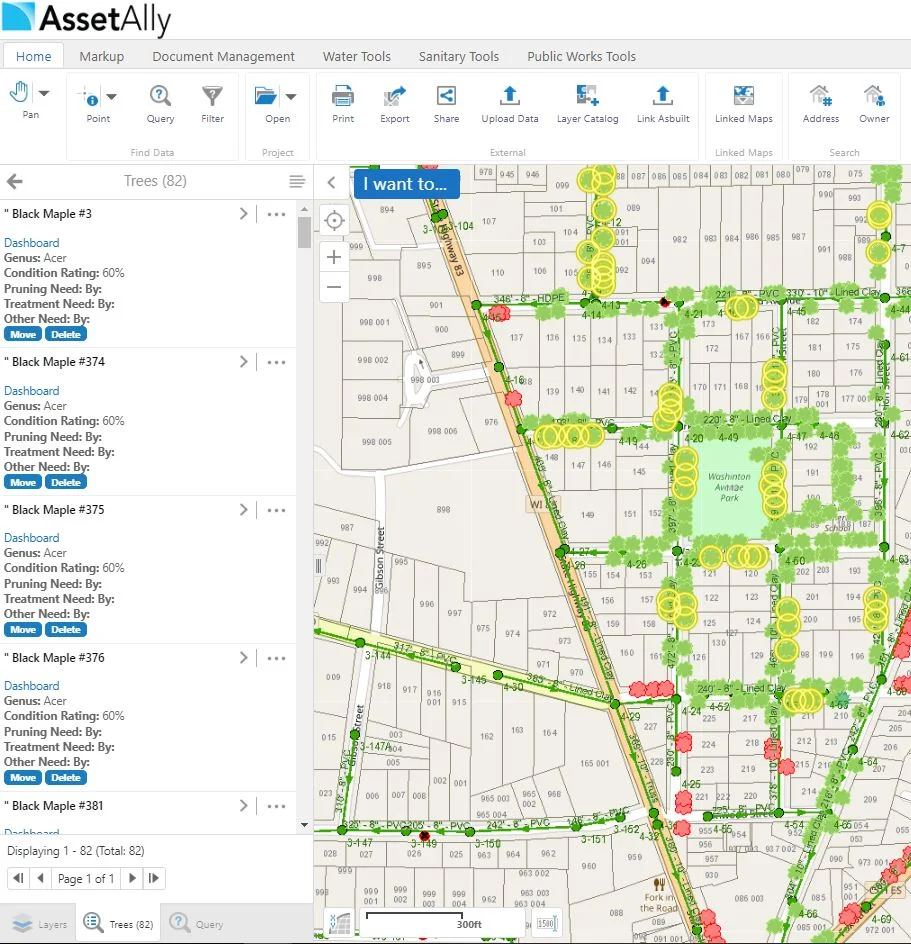
Task: Open the Public Works Tools tab
Action: point(581,56)
